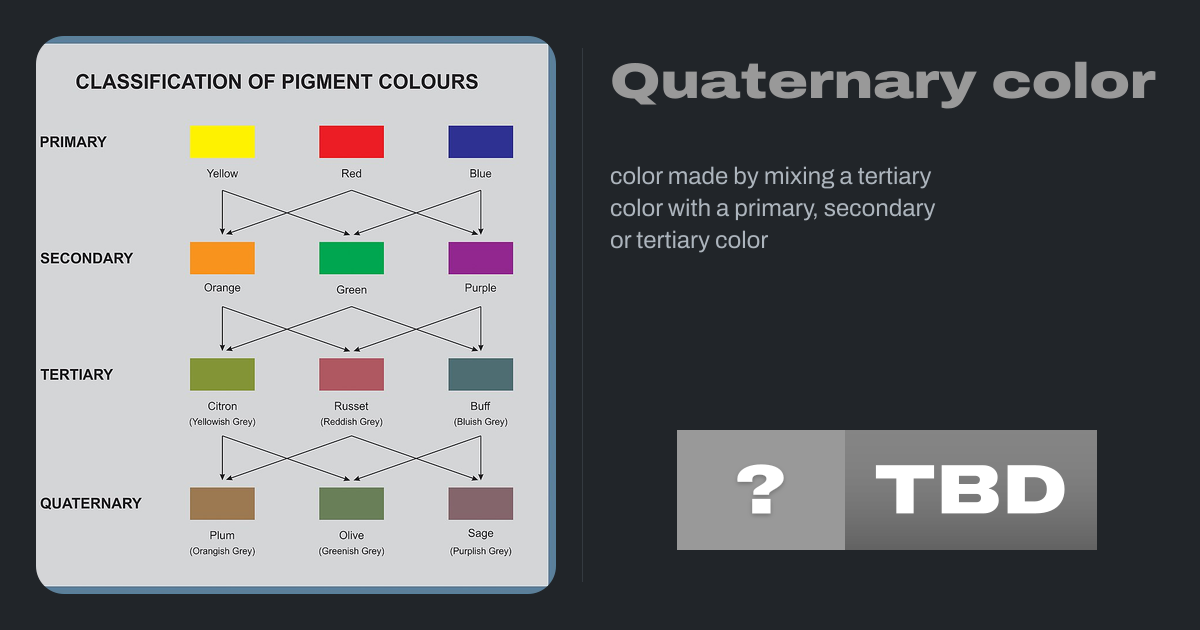Select the purple secondary color swatch
1200x630 pixels.
(480, 258)
